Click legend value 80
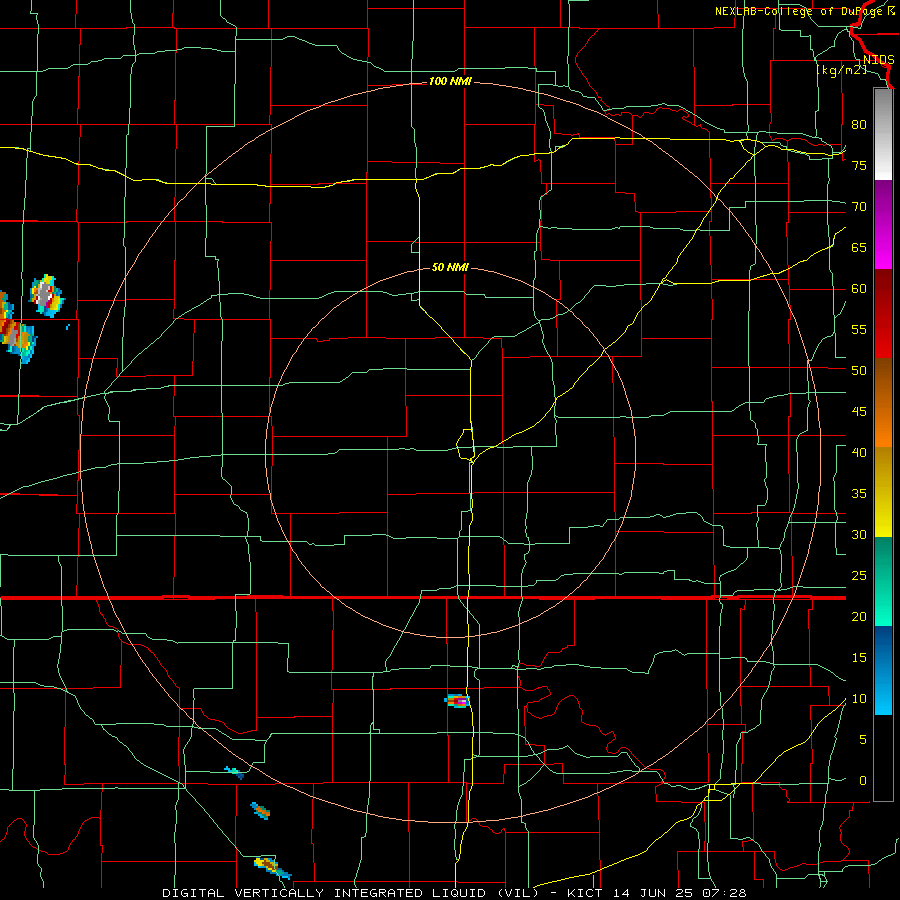The width and height of the screenshot is (900, 900). pyautogui.click(x=859, y=125)
